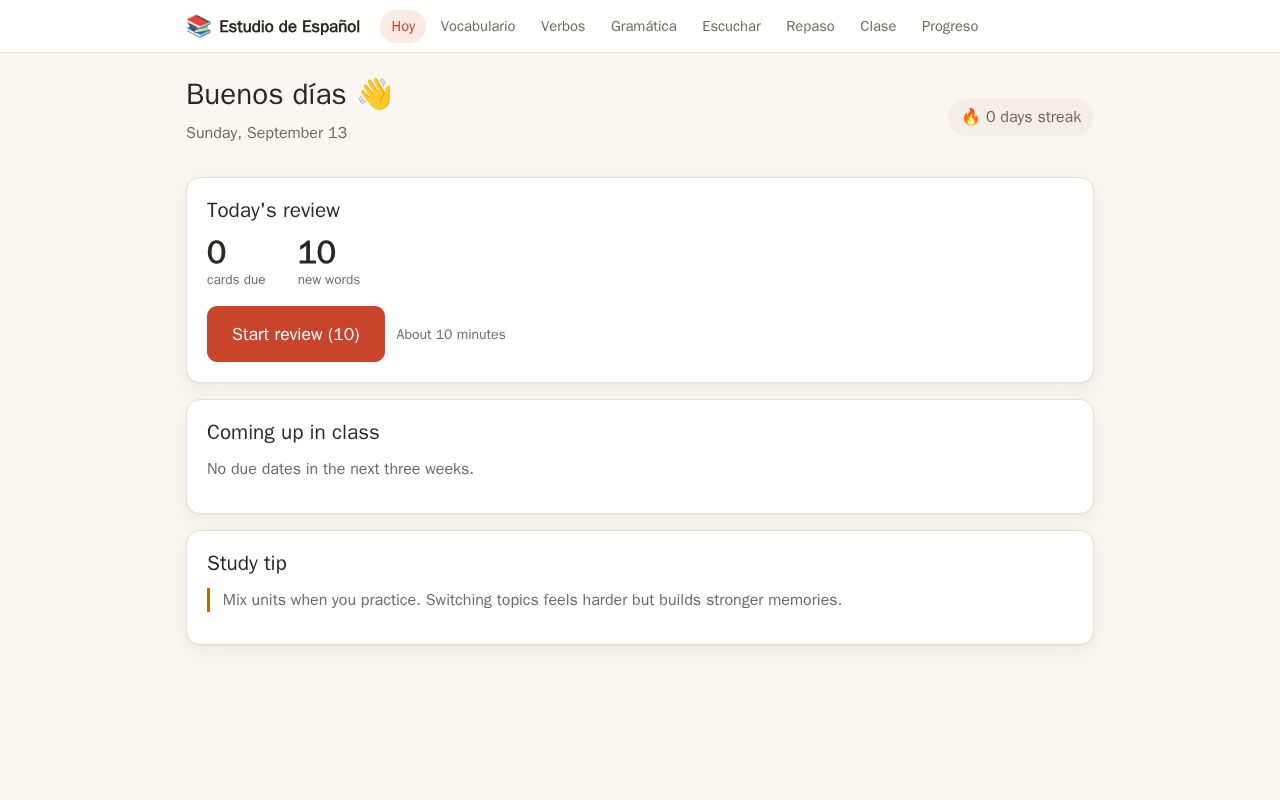1280x800 pixels.
Task: Click the Study tip heading
Action: pos(247,563)
